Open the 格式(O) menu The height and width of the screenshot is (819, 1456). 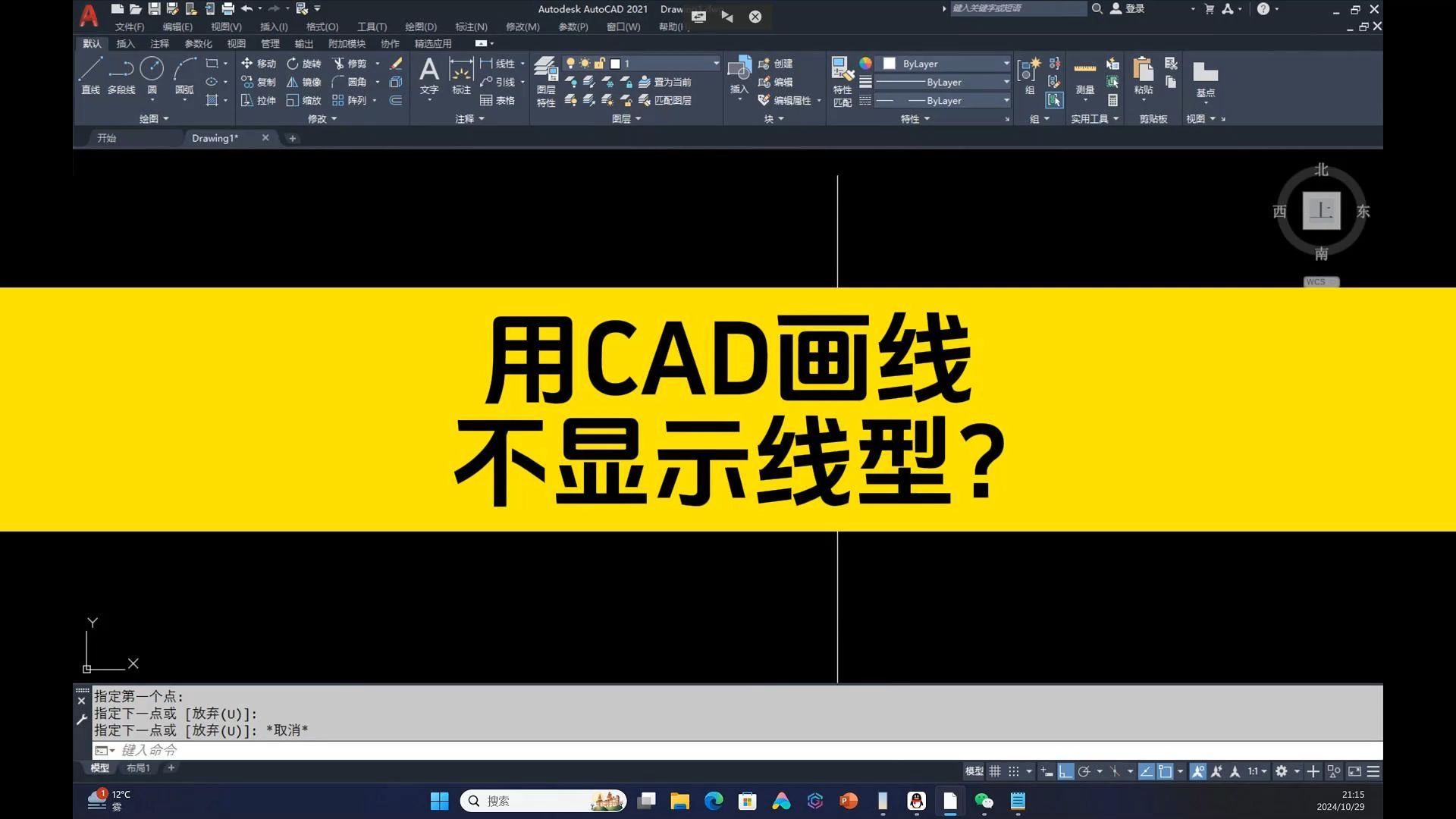pos(322,27)
